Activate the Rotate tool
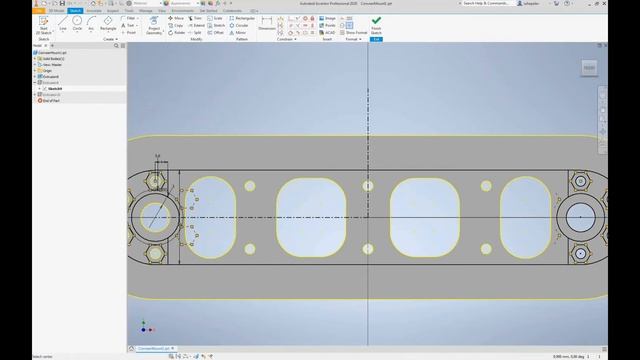This screenshot has width=640, height=360. (176, 32)
